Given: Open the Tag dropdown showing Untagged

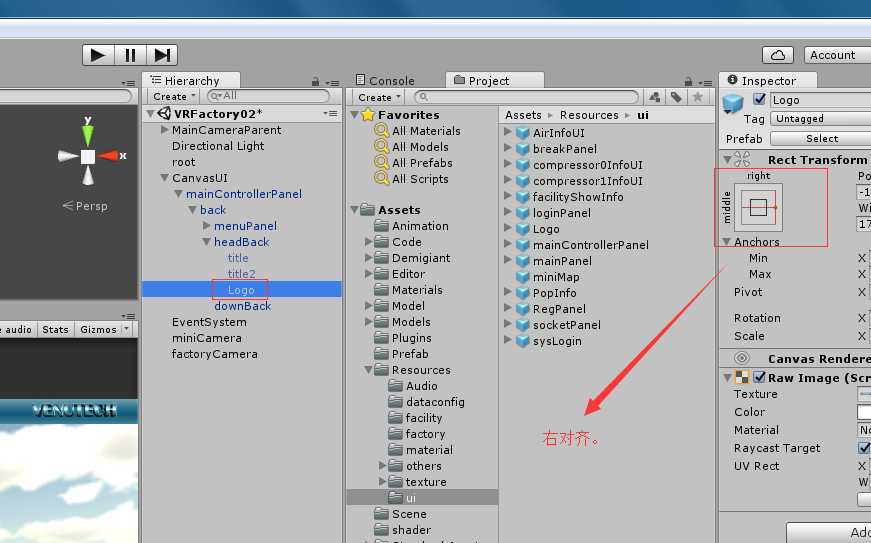Looking at the screenshot, I should 820,119.
